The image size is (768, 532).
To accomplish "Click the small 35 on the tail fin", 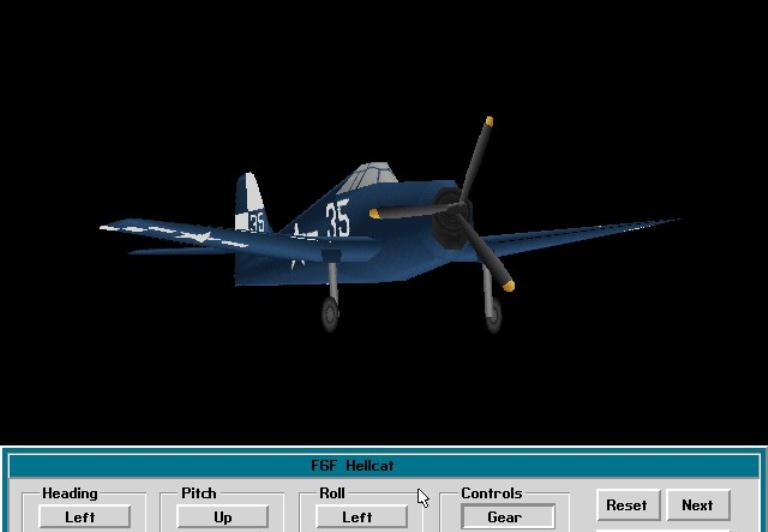I will 256,222.
